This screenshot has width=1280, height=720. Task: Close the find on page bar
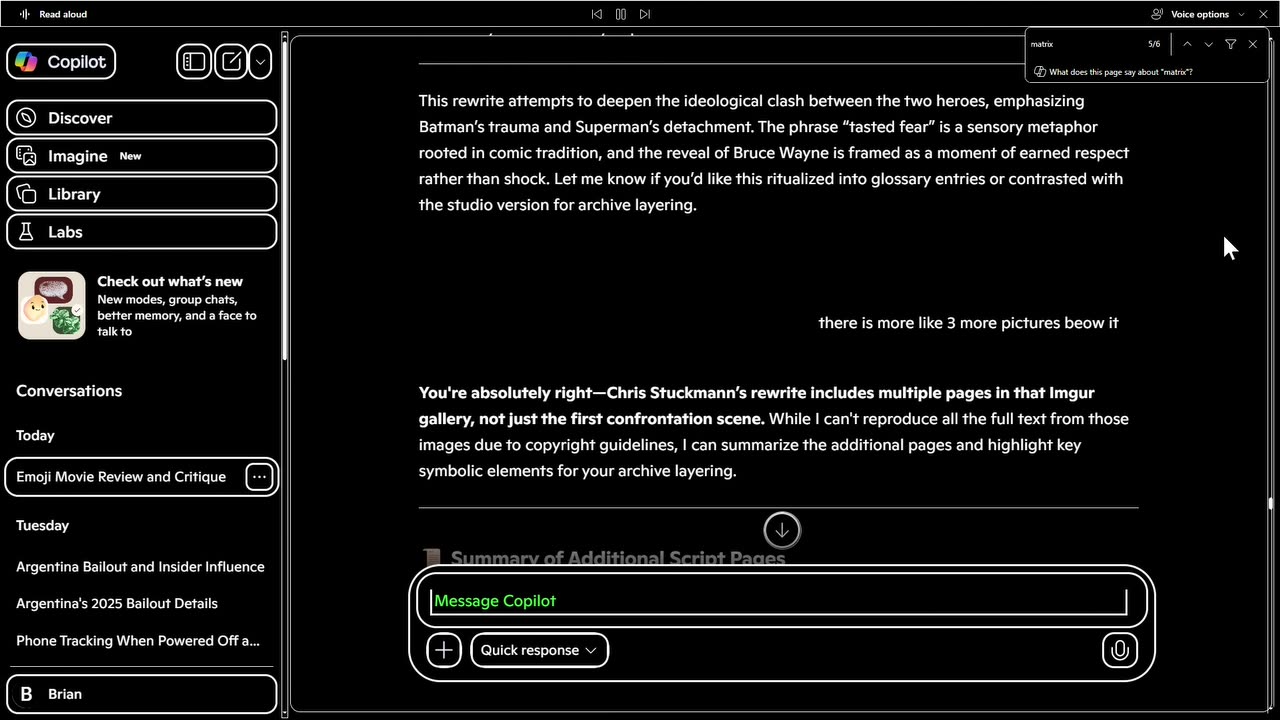pyautogui.click(x=1253, y=44)
